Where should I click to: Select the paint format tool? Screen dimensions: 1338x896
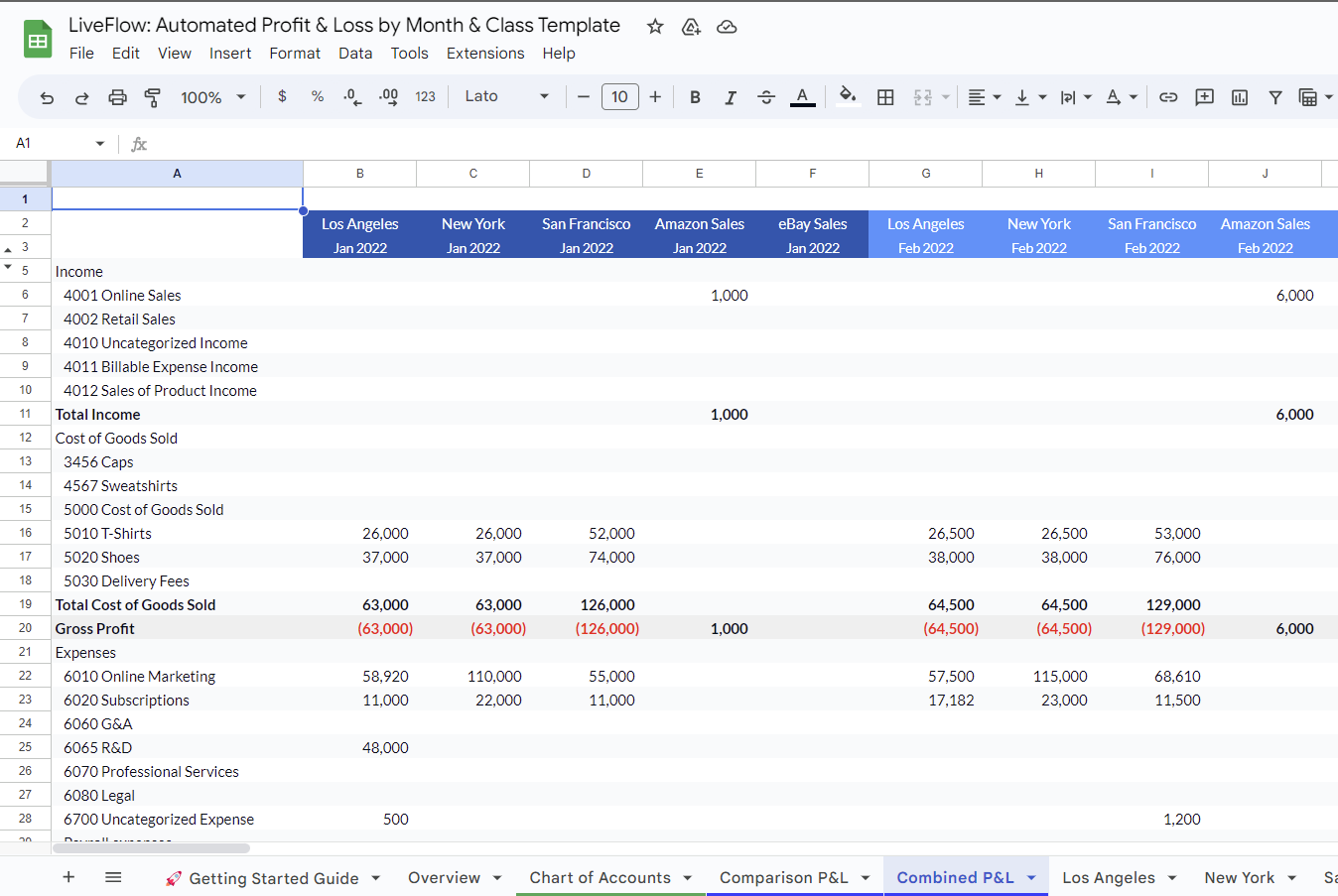coord(153,97)
